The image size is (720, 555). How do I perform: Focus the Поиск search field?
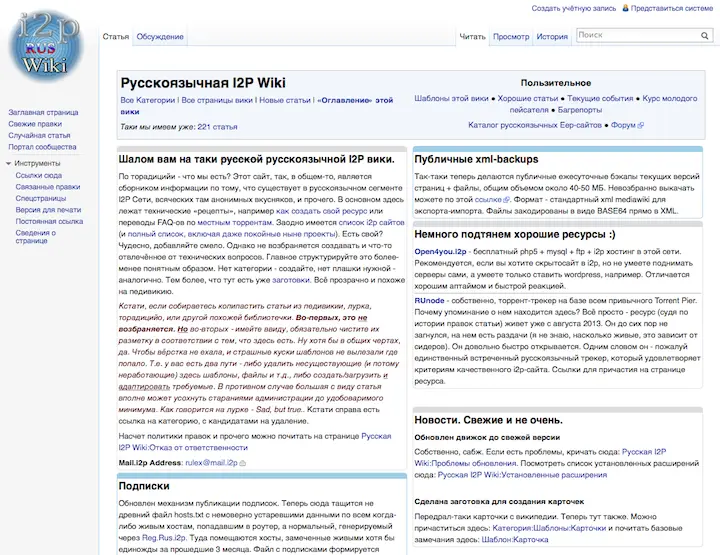coord(635,35)
